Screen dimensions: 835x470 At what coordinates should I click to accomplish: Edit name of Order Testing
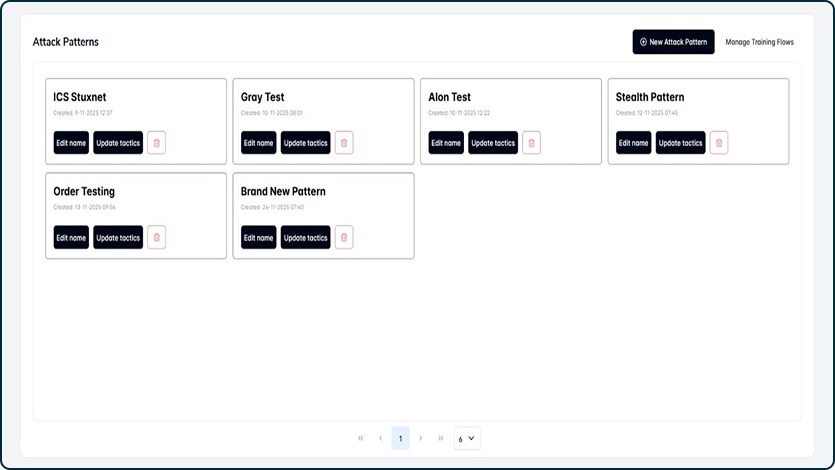click(x=71, y=237)
